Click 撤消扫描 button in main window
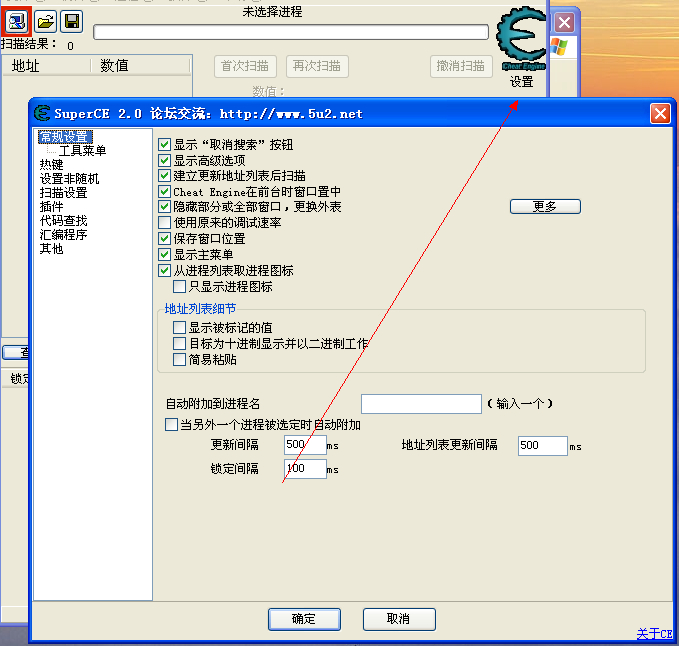The width and height of the screenshot is (679, 646). [x=461, y=66]
